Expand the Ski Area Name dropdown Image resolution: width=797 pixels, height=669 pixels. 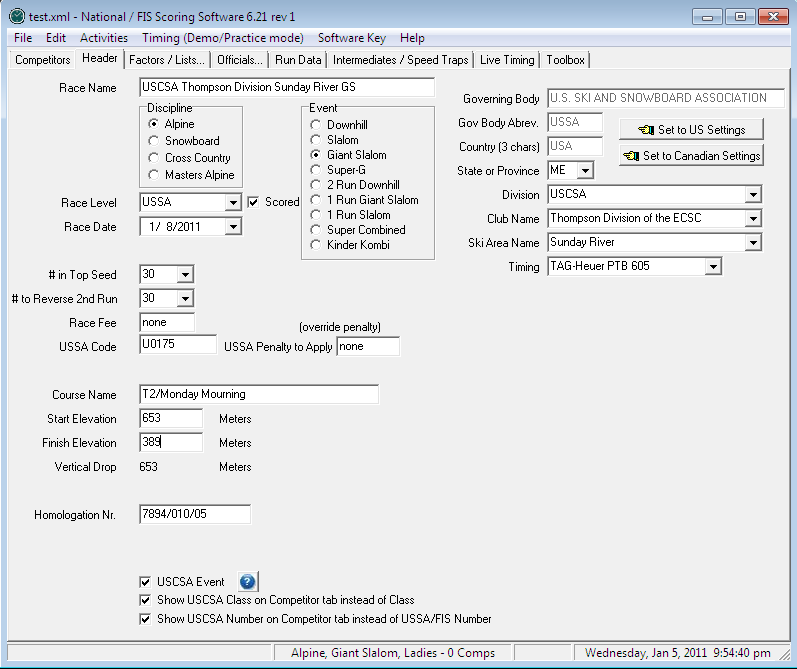pyautogui.click(x=752, y=243)
